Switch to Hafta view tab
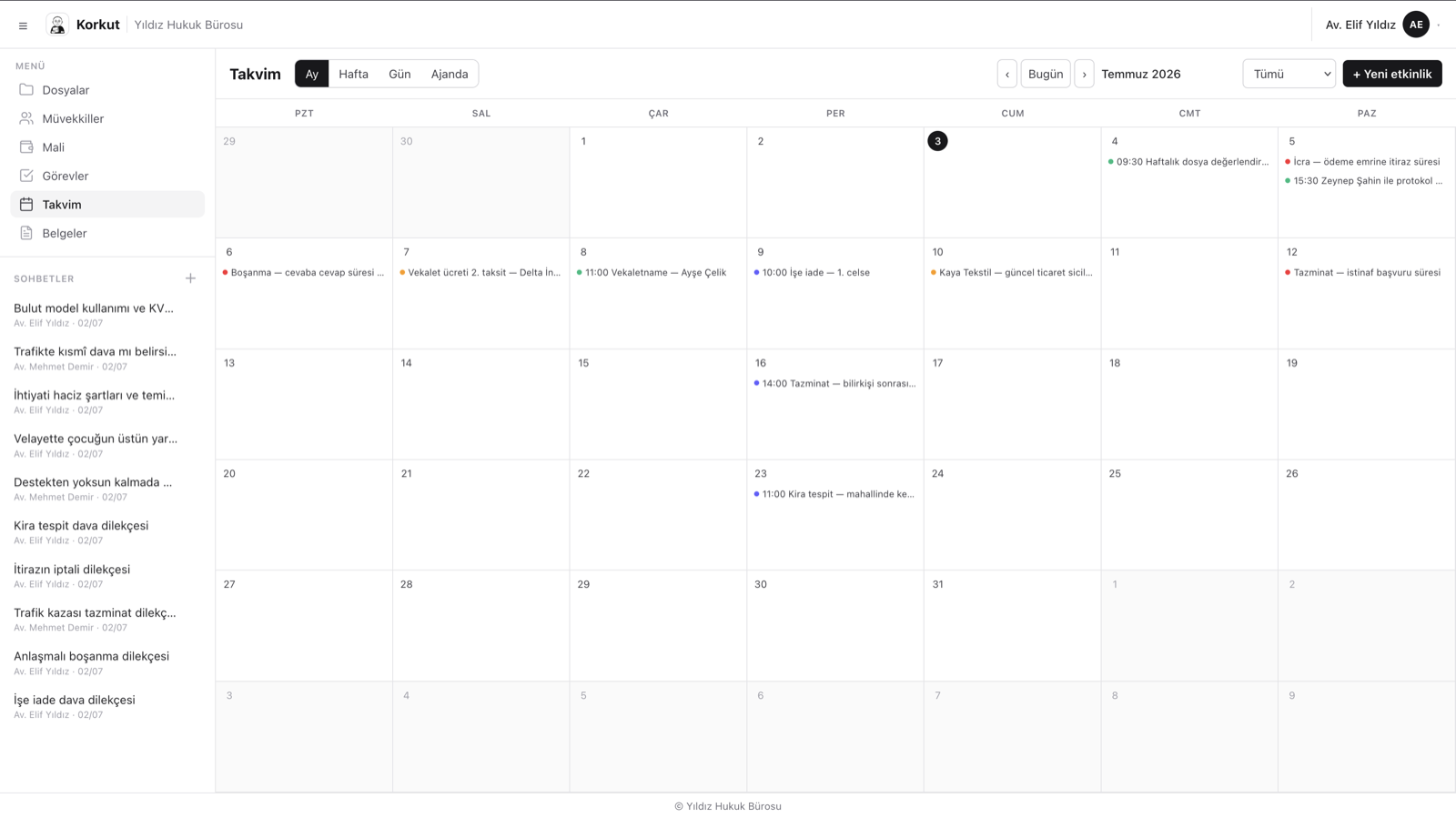The height and width of the screenshot is (818, 1456). click(x=353, y=74)
